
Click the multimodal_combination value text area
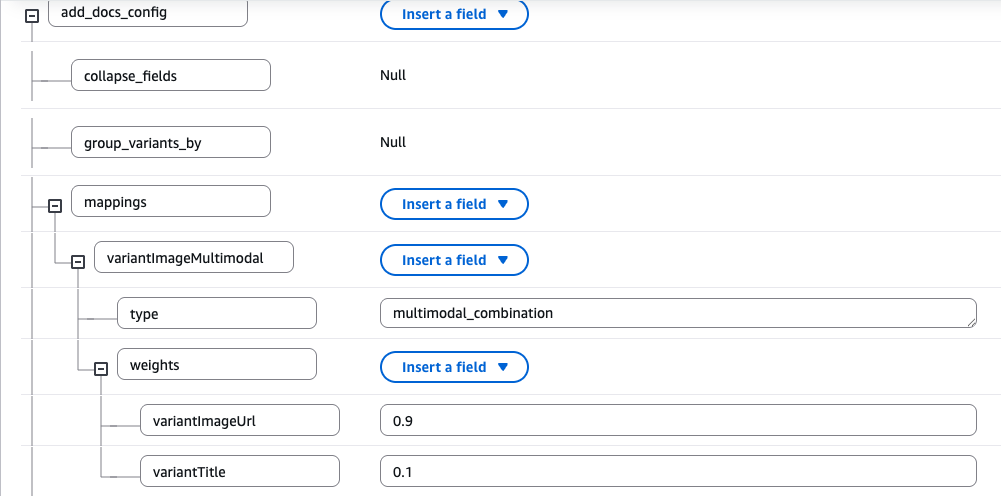click(x=678, y=313)
